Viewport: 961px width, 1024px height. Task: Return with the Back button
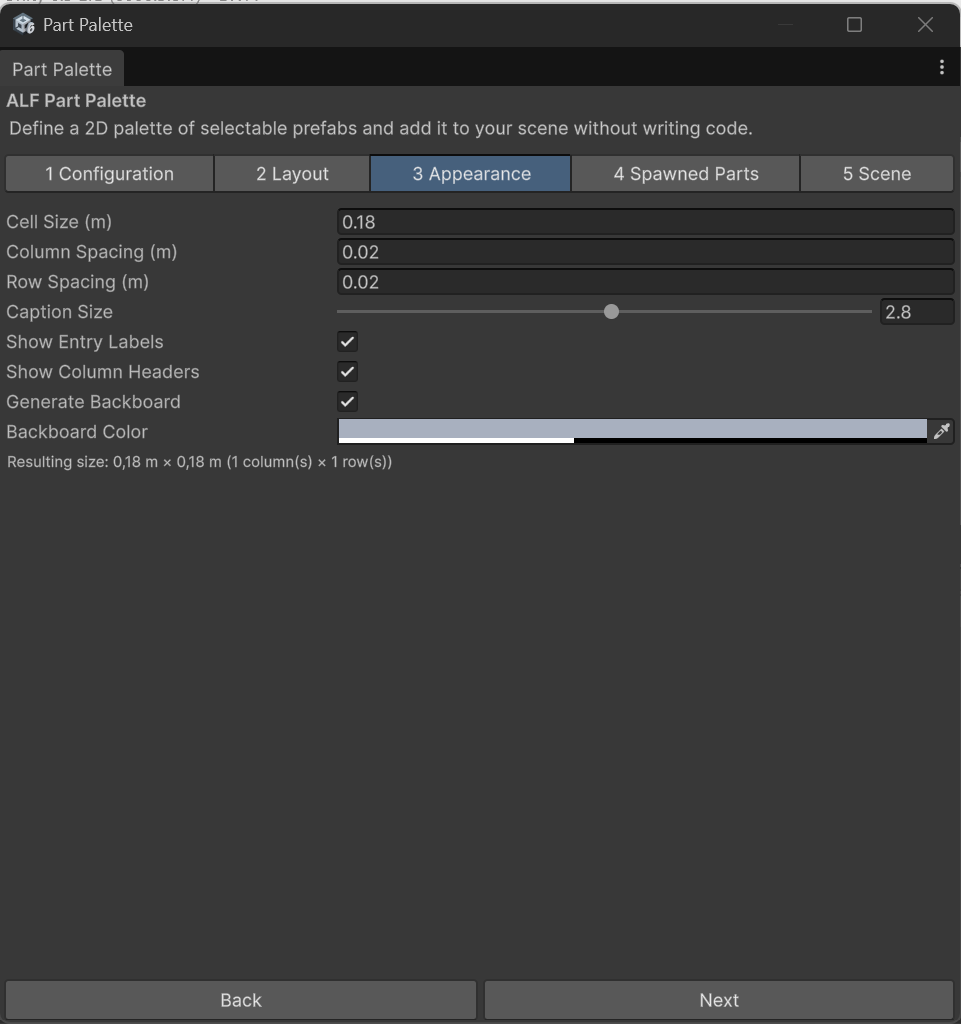click(241, 1000)
